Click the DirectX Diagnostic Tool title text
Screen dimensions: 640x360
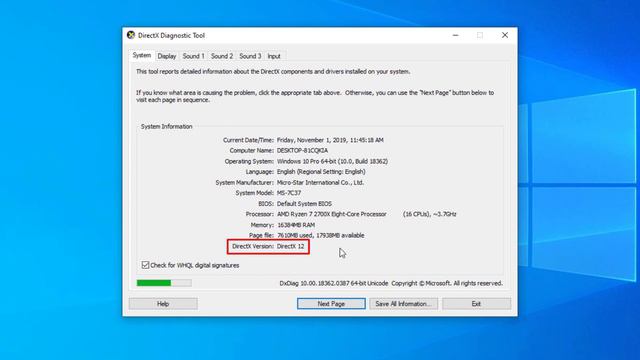pyautogui.click(x=171, y=36)
